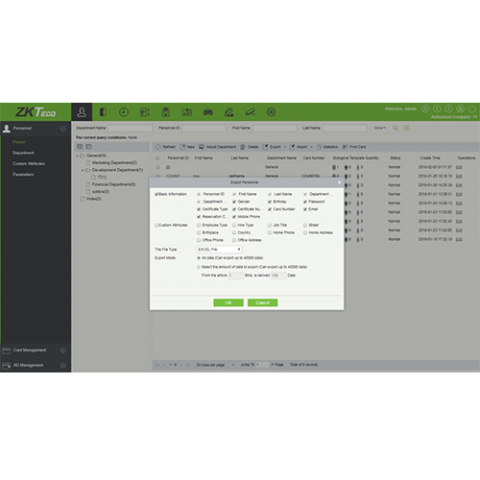Open the Attendance clock module icon
Screen dimensions: 480x480
click(124, 112)
